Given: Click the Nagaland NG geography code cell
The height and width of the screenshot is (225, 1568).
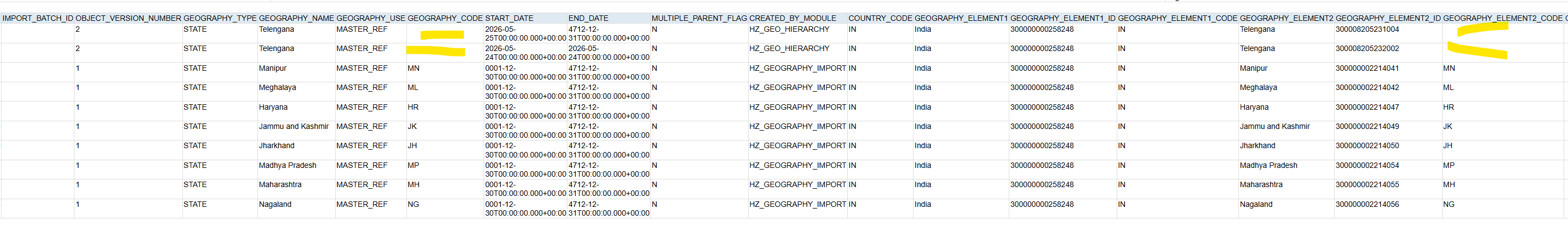Looking at the screenshot, I should coord(445,208).
